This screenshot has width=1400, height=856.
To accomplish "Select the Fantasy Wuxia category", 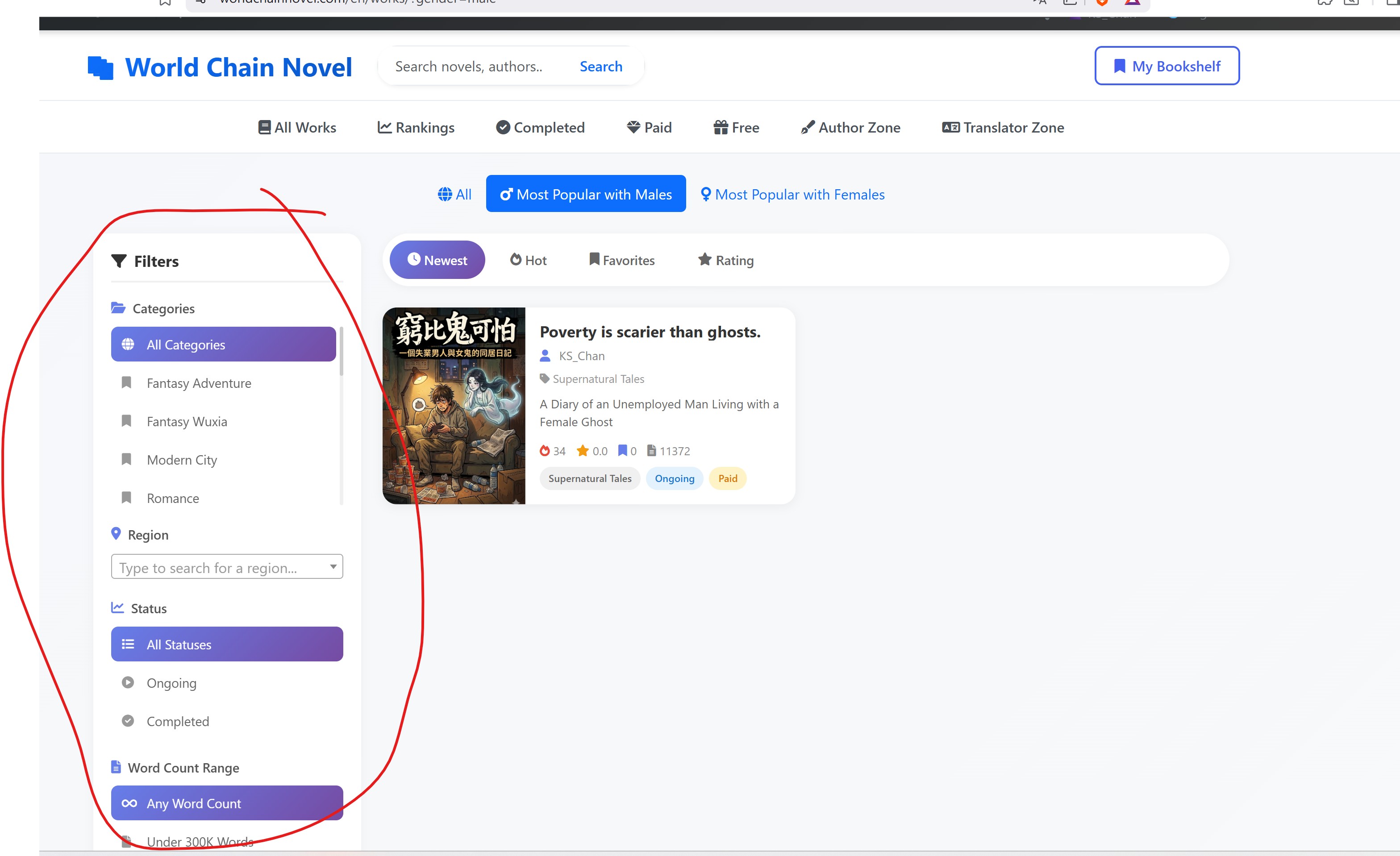I will pos(223,421).
